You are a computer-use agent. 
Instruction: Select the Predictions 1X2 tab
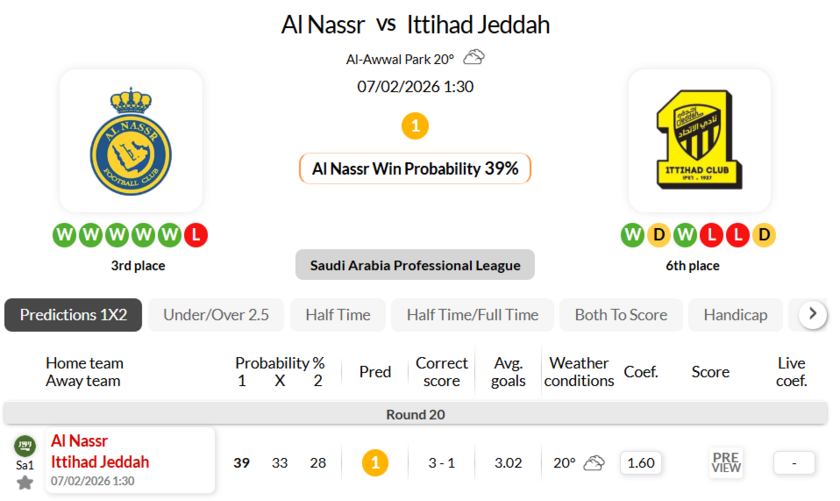[x=73, y=314]
